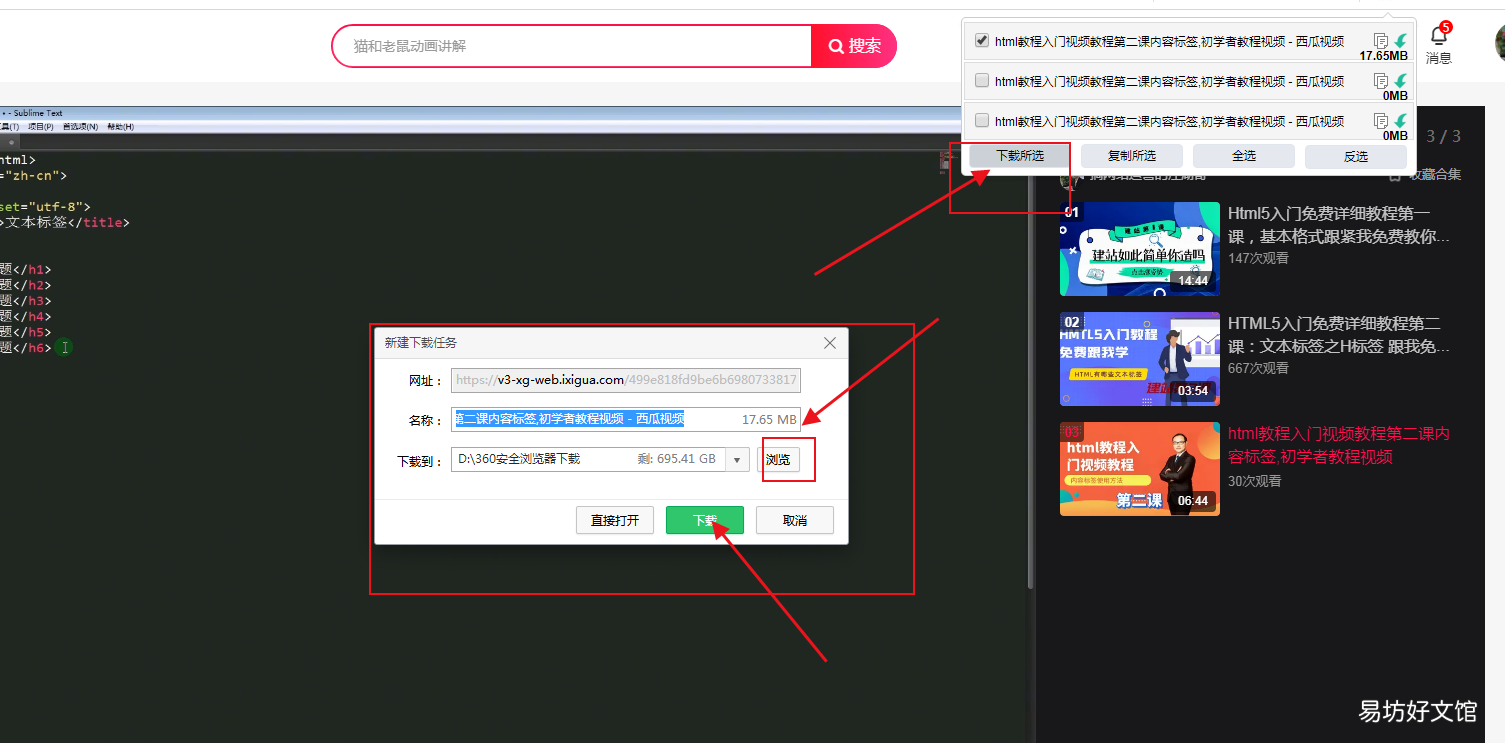Click the 17.65MB size label in popup
This screenshot has height=743, width=1505.
pyautogui.click(x=1383, y=56)
